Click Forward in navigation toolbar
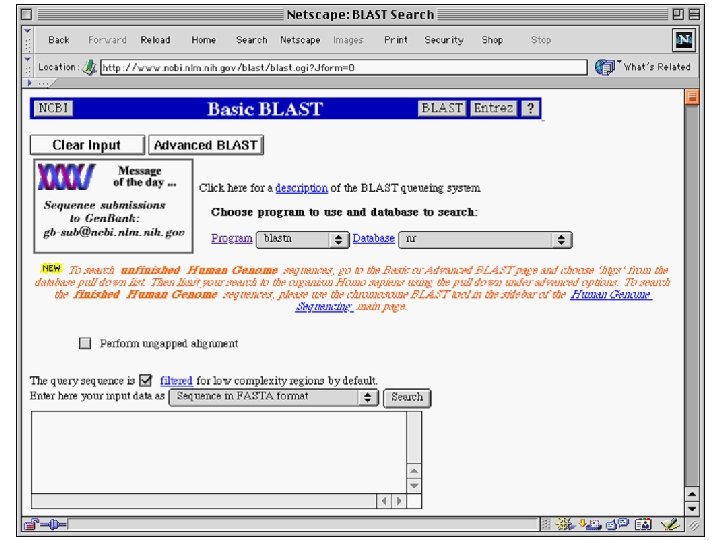 point(107,40)
